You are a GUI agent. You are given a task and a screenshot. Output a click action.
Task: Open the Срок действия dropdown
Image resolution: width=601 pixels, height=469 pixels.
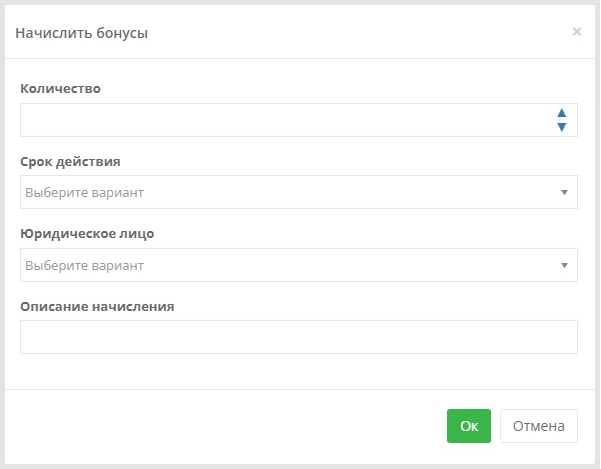[x=299, y=192]
